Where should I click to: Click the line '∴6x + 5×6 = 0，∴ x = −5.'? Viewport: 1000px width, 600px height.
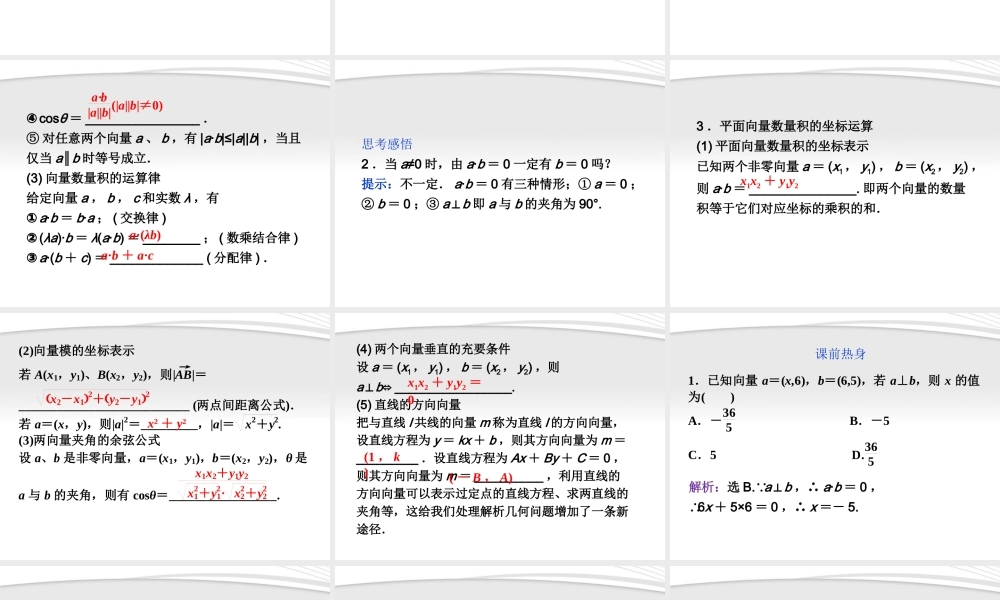click(x=774, y=508)
